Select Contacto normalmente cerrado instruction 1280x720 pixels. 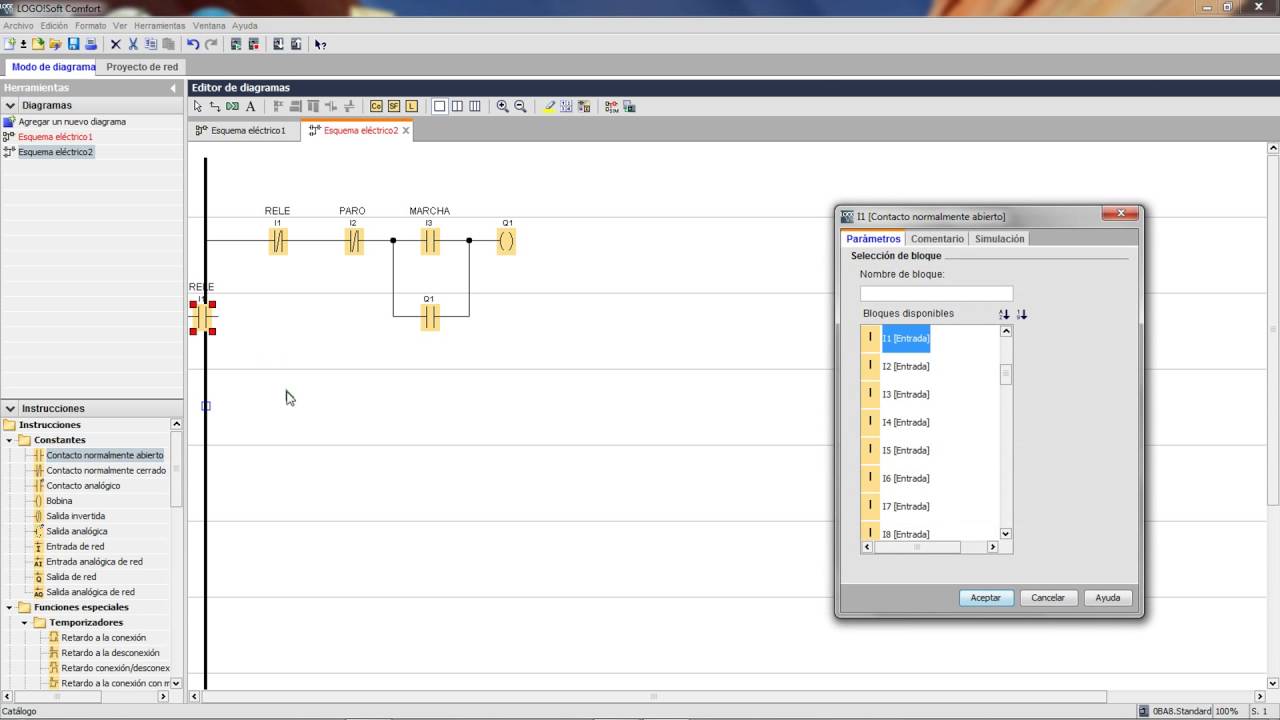[x=106, y=470]
